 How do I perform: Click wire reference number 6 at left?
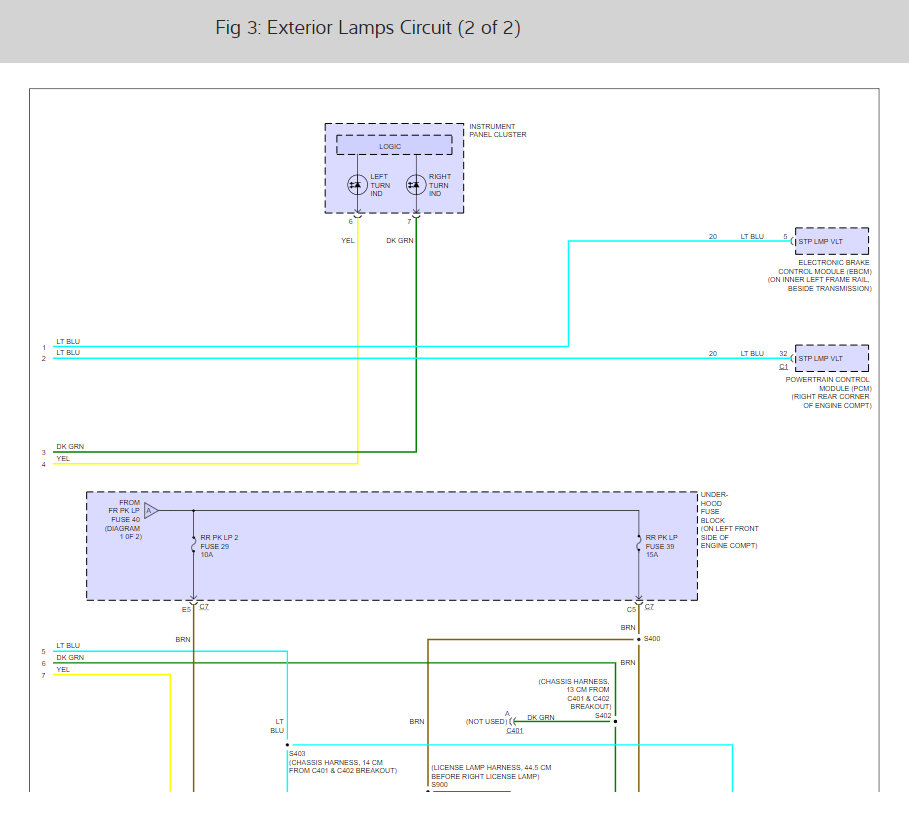(x=43, y=664)
